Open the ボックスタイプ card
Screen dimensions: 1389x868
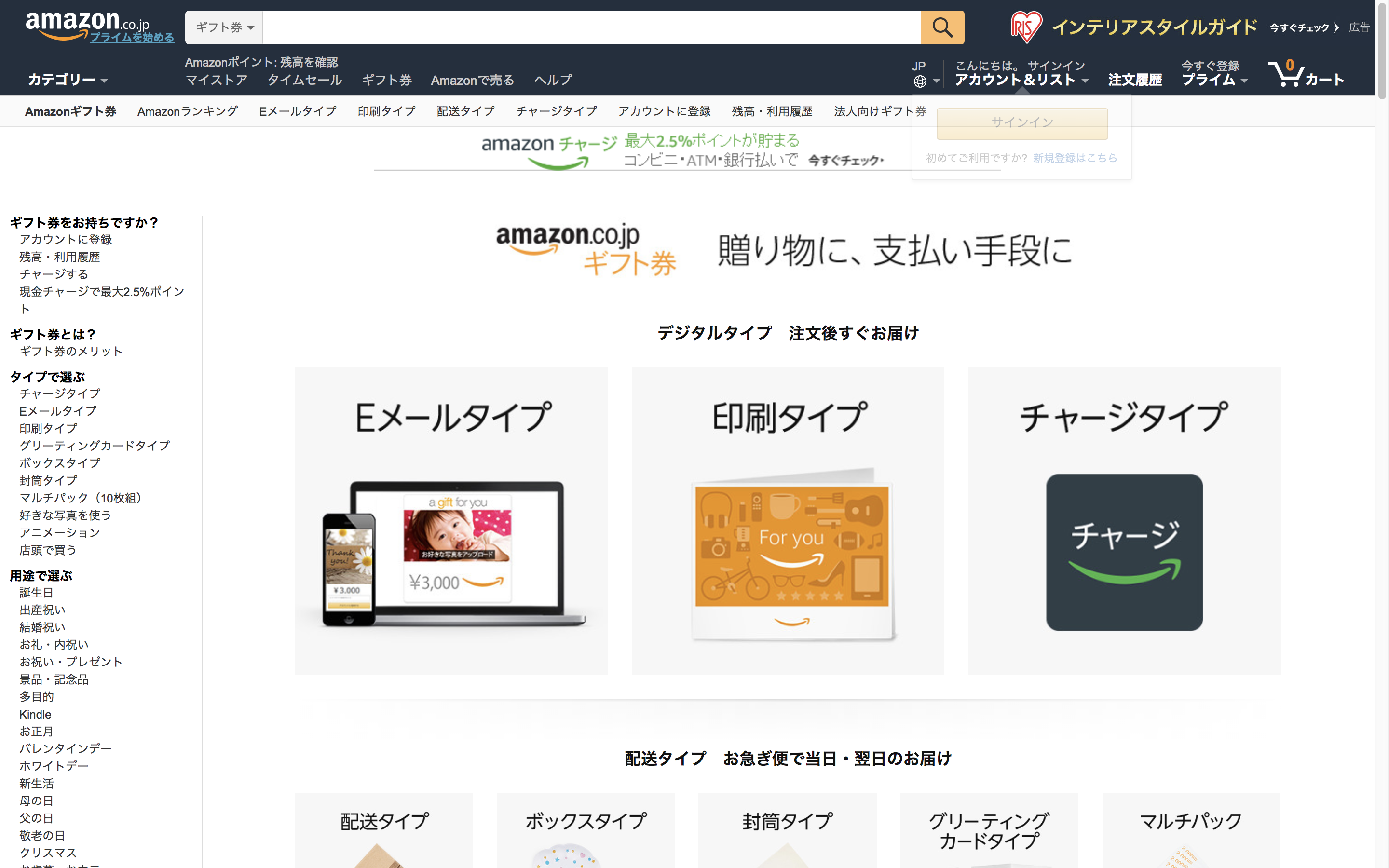tap(586, 830)
